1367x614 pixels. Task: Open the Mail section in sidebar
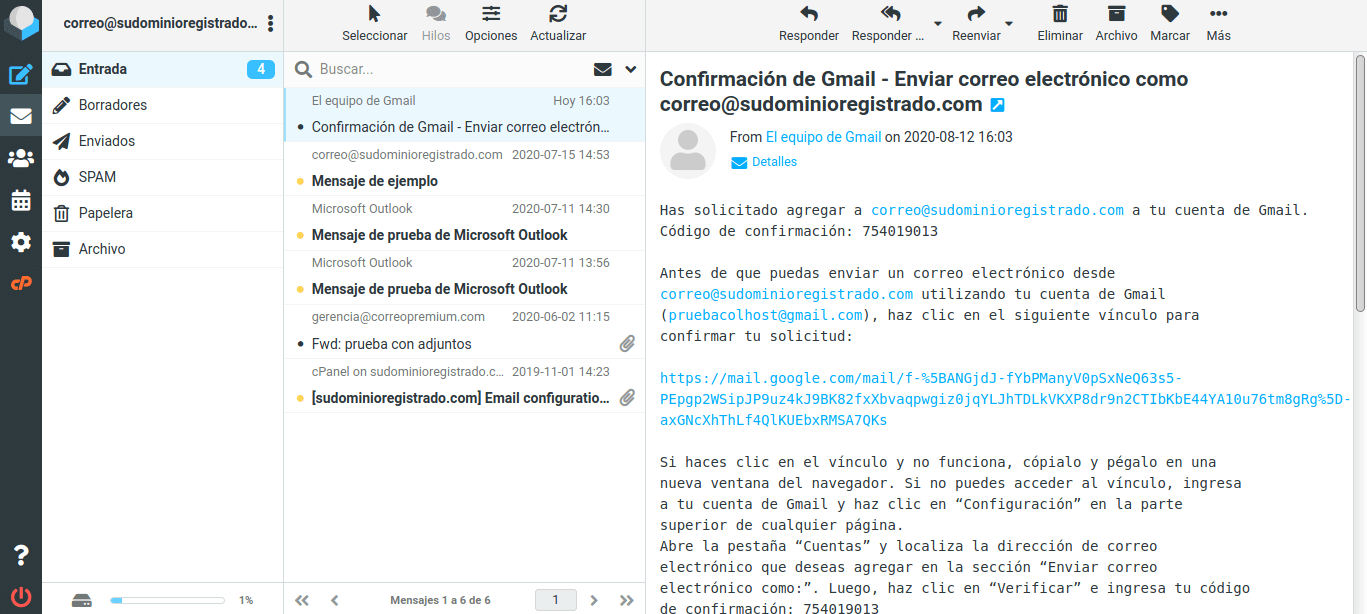[x=21, y=116]
